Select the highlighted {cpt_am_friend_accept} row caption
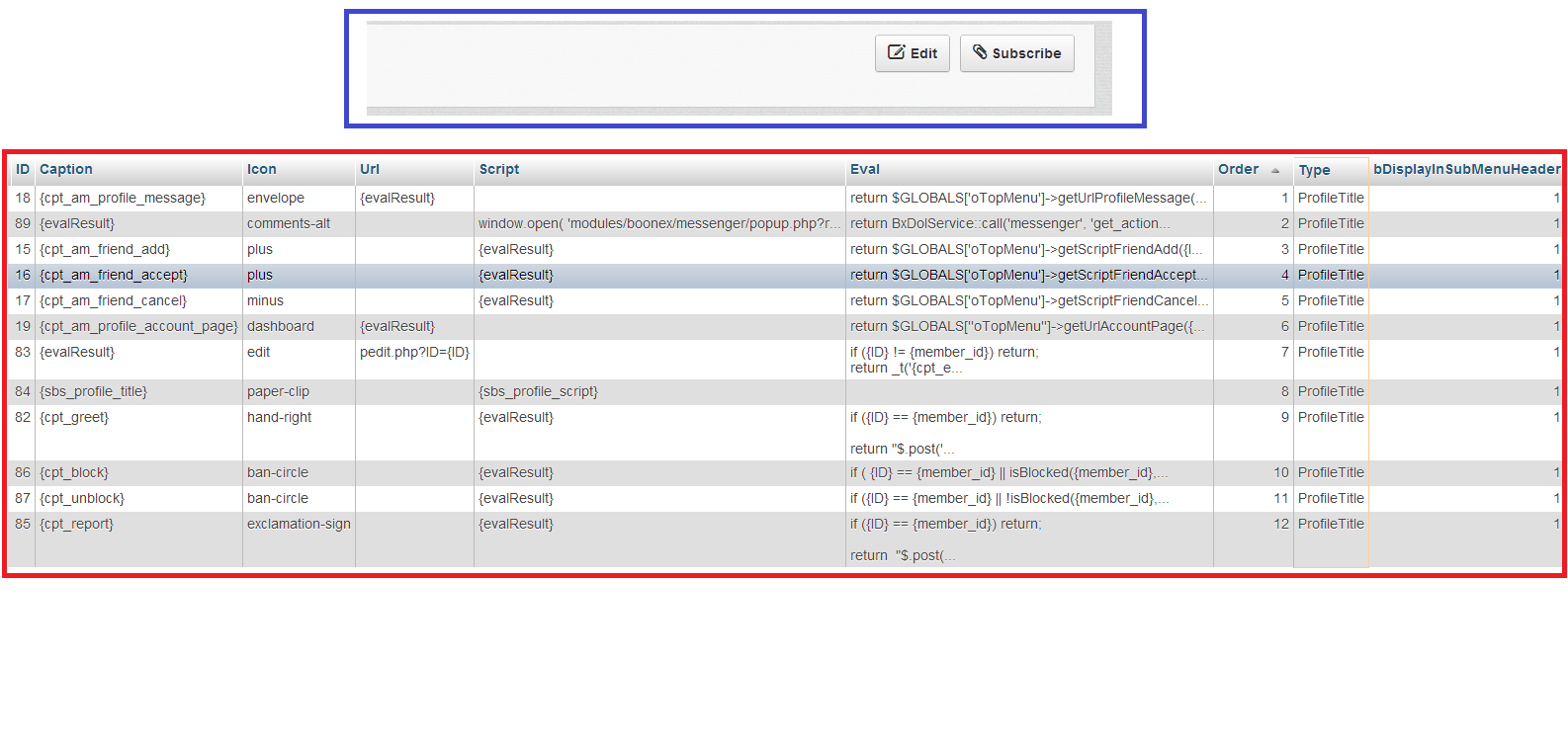1568x748 pixels. click(x=114, y=275)
